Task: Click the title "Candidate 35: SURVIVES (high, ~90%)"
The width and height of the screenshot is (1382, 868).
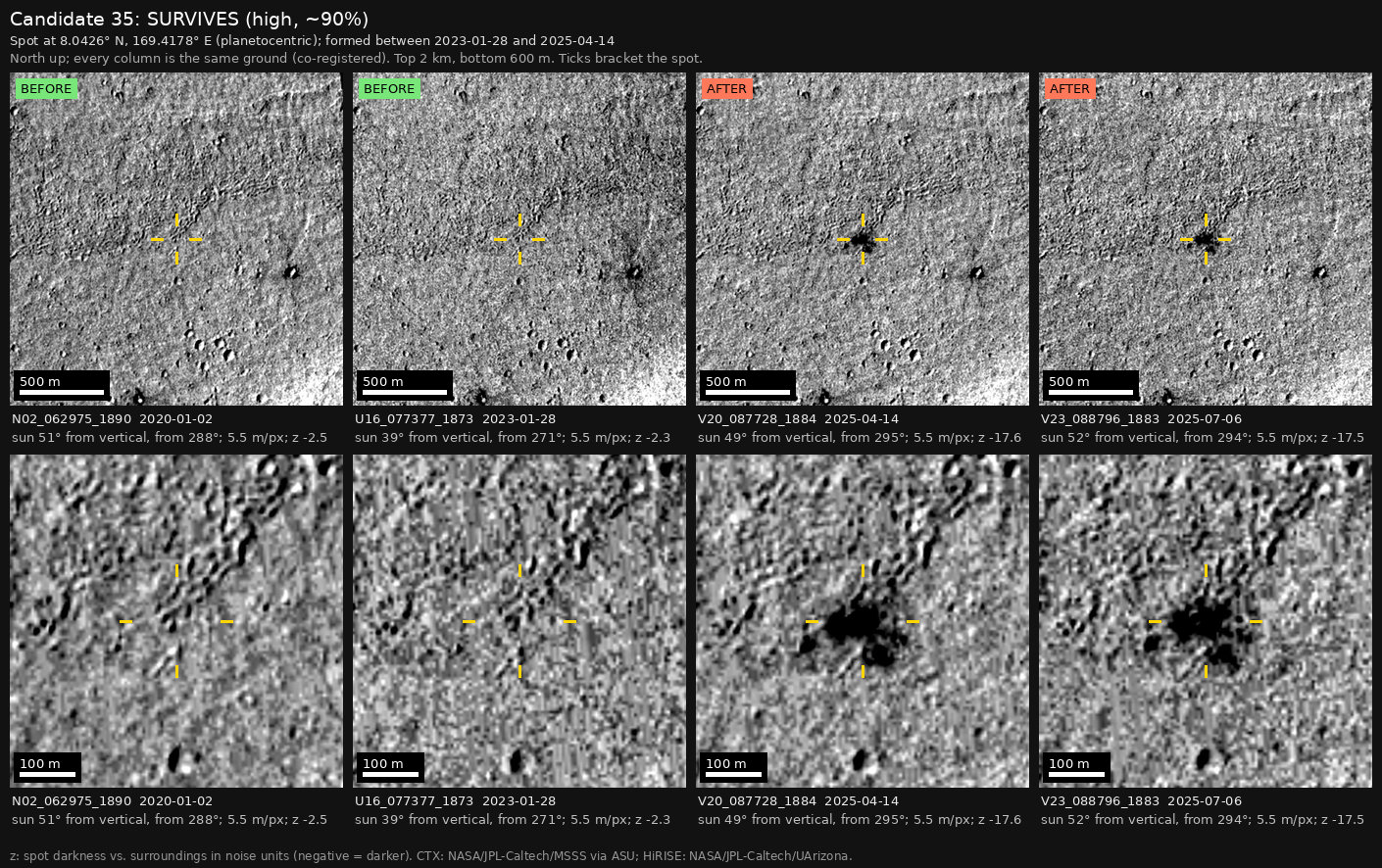Action: [x=189, y=20]
